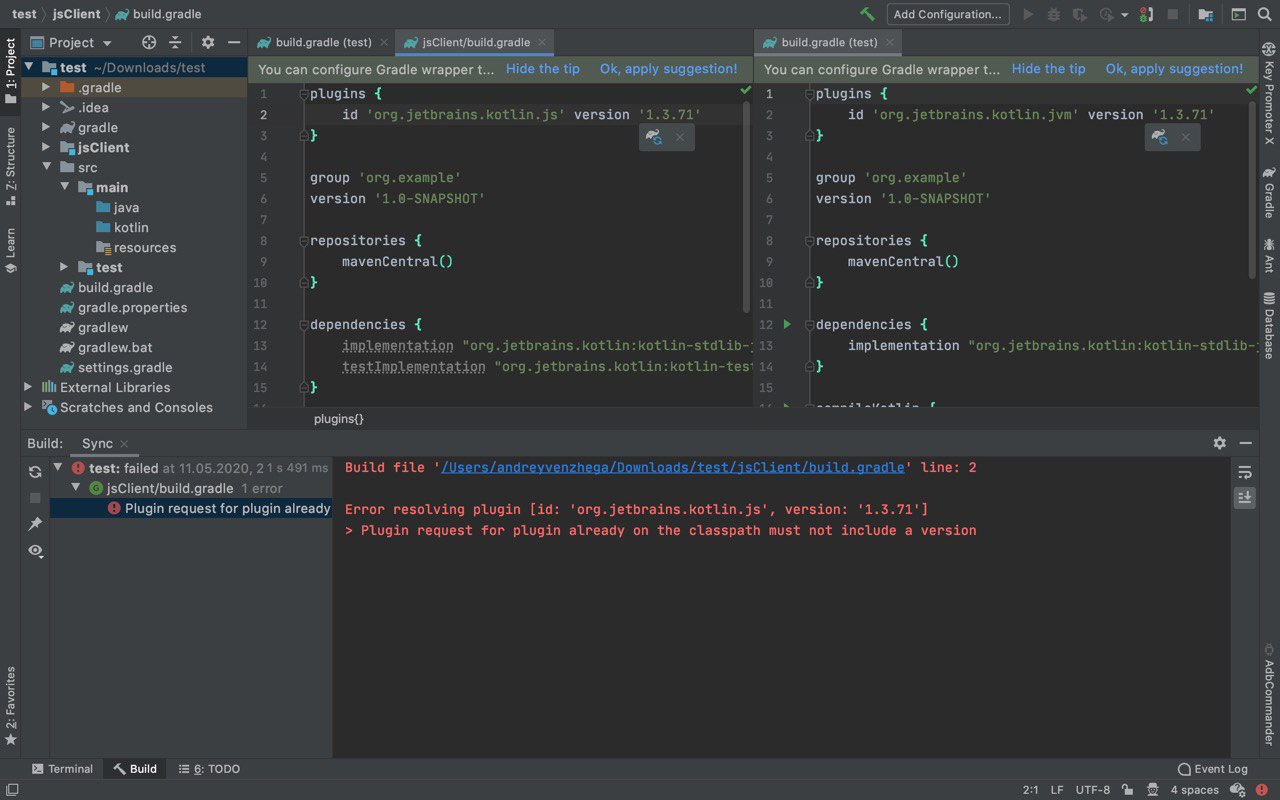Toggle Soft-Wrap in build output
Screen dimensions: 1280x800
coord(1245,471)
